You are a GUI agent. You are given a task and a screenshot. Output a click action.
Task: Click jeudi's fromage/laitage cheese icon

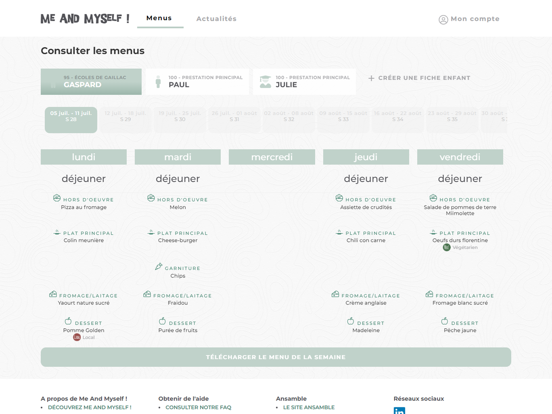click(x=335, y=294)
